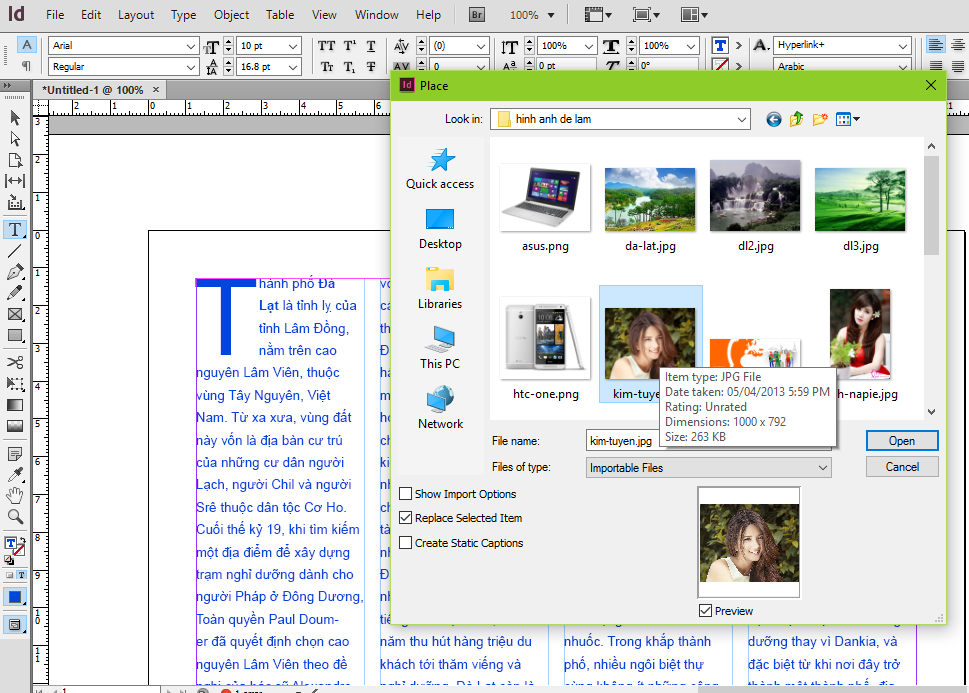Go back using the Place dialog arrow
This screenshot has height=693, width=969.
pyautogui.click(x=774, y=119)
